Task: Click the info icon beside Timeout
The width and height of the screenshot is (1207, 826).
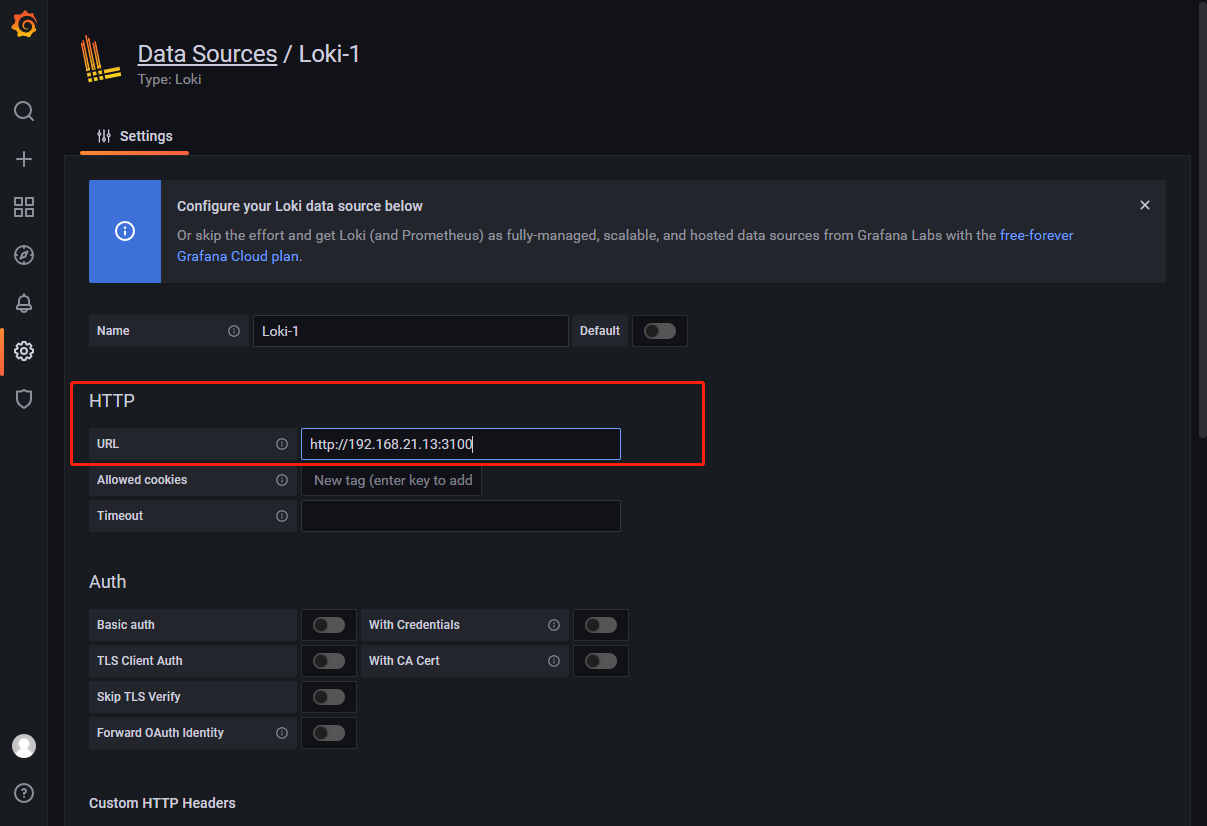Action: coord(282,516)
